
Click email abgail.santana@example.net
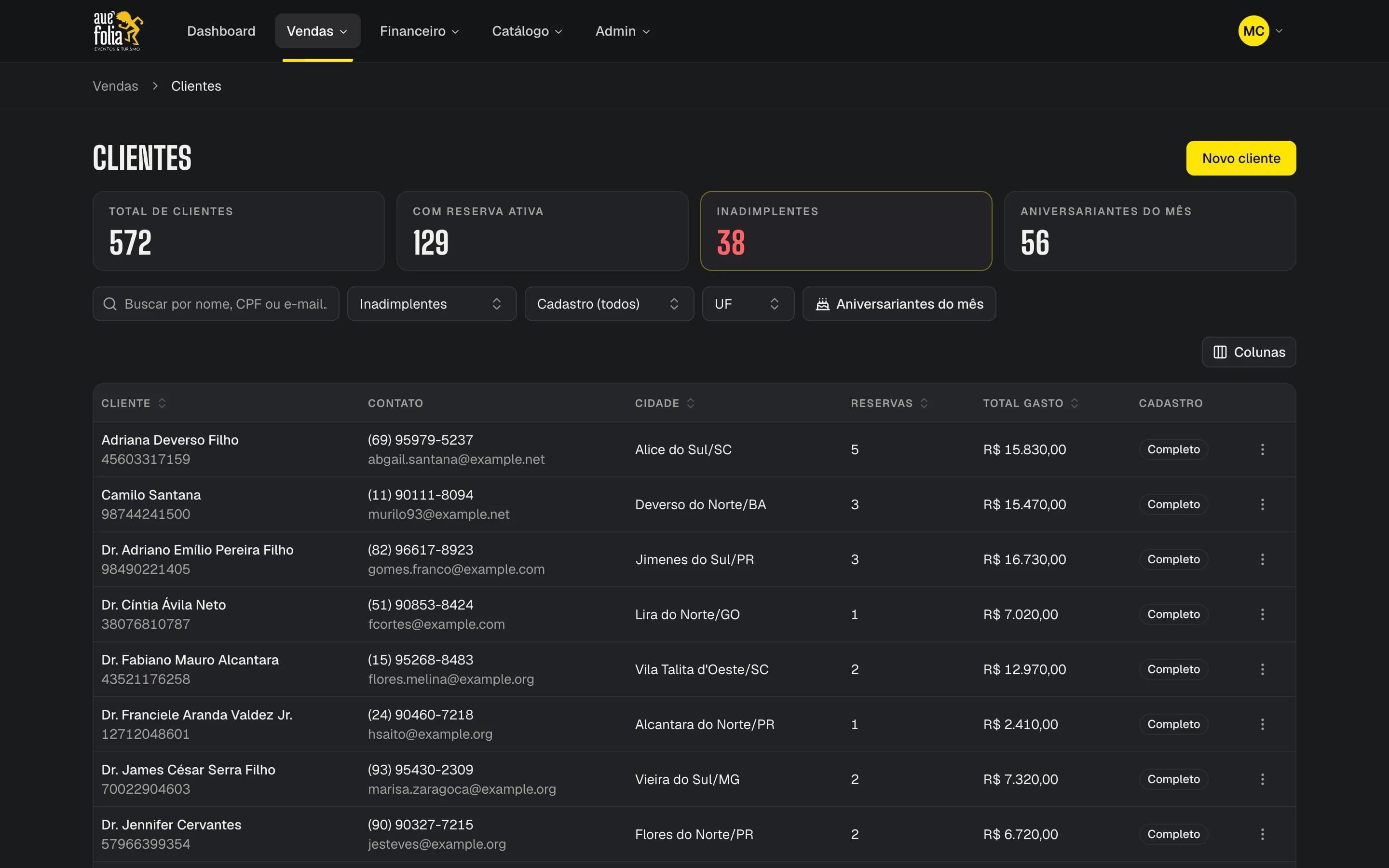tap(456, 459)
